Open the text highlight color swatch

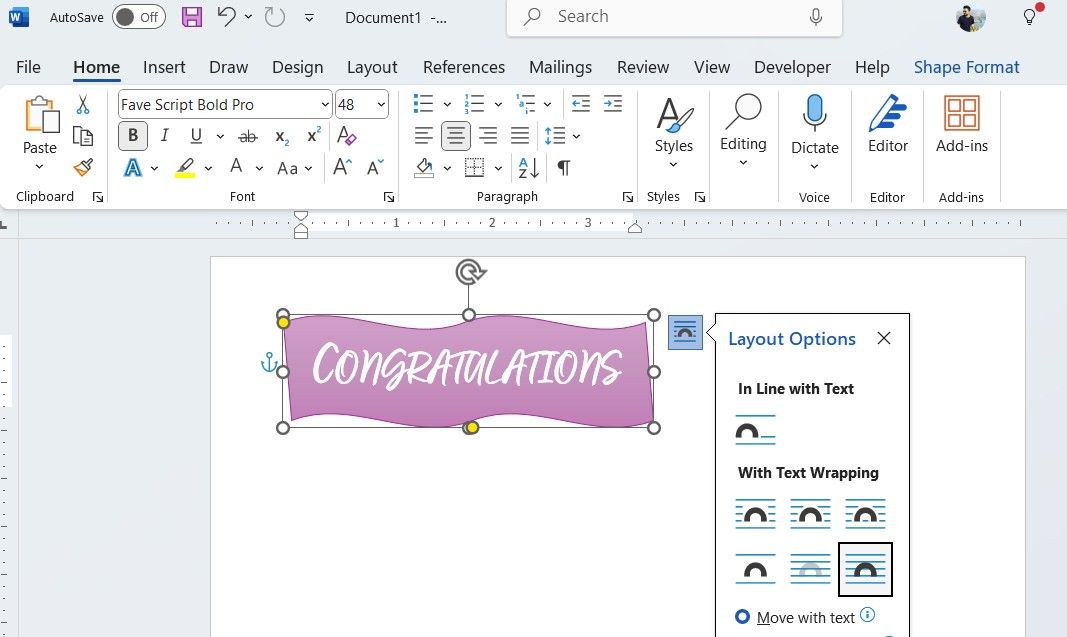click(x=185, y=168)
